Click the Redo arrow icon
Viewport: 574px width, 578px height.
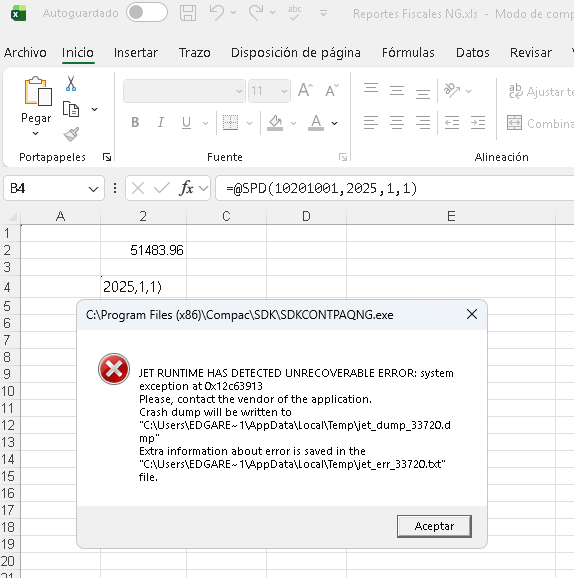pos(256,13)
